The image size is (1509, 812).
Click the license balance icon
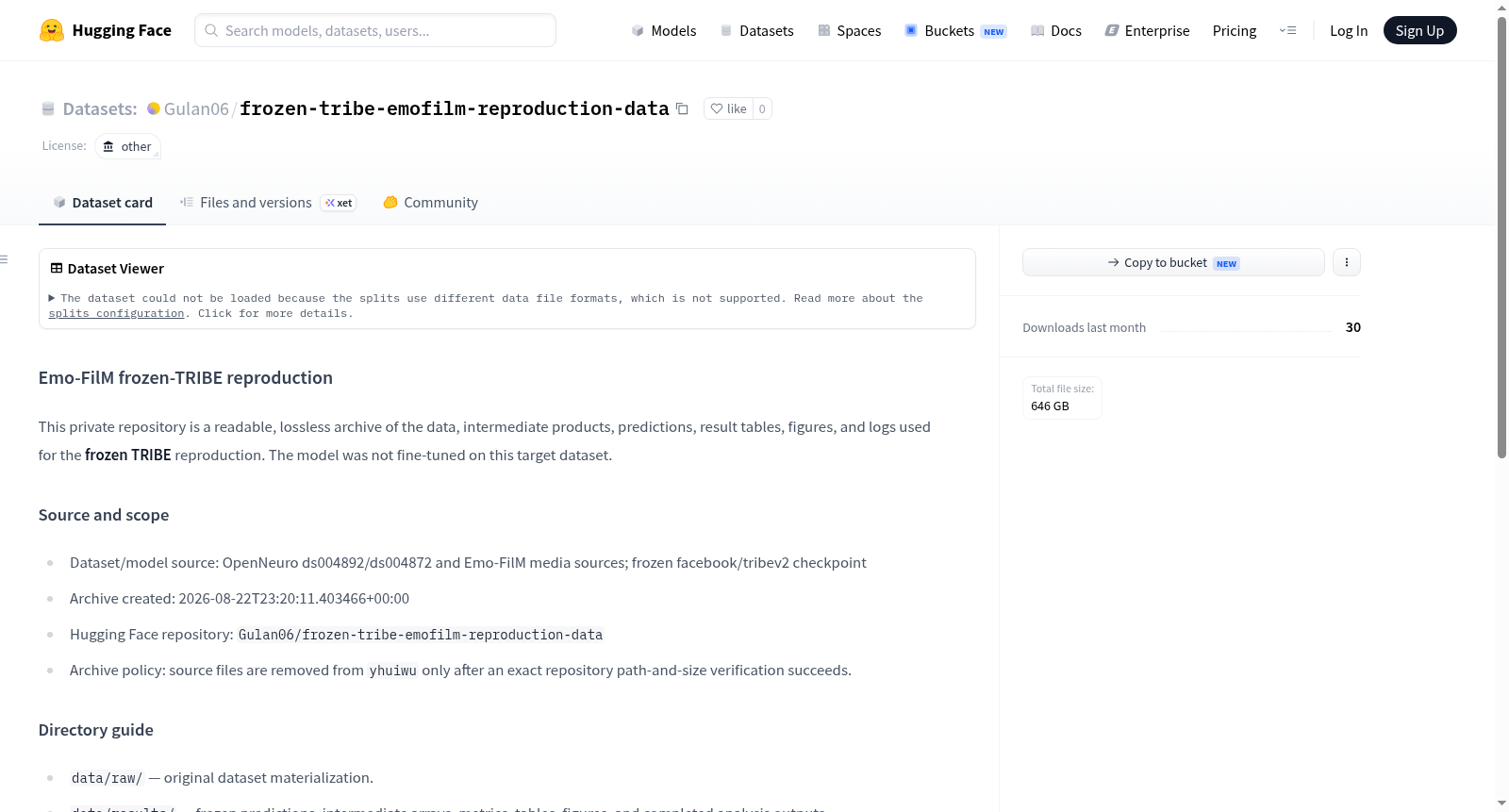click(108, 146)
